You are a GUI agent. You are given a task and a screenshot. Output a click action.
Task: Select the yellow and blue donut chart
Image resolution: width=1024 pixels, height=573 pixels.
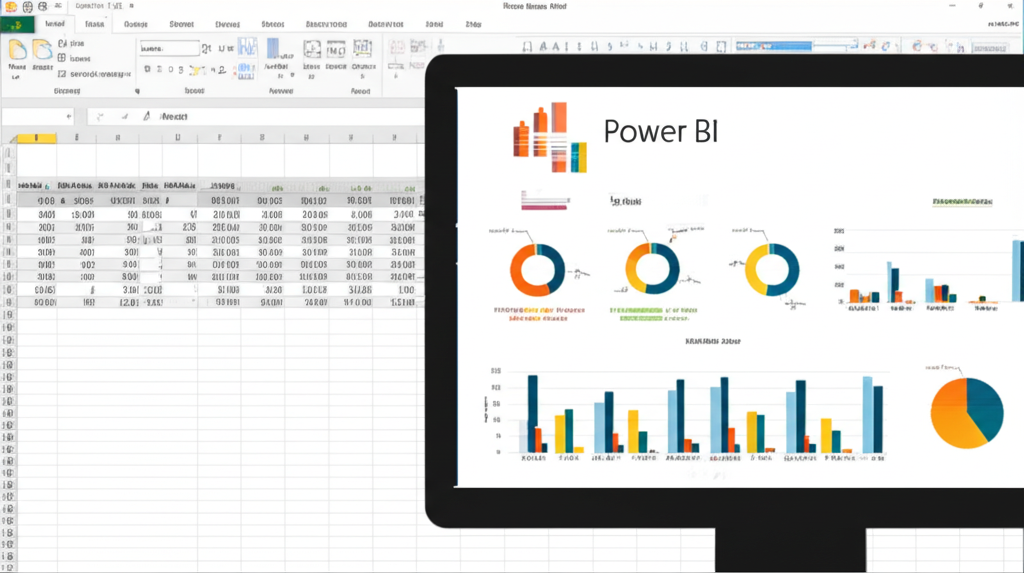point(772,269)
